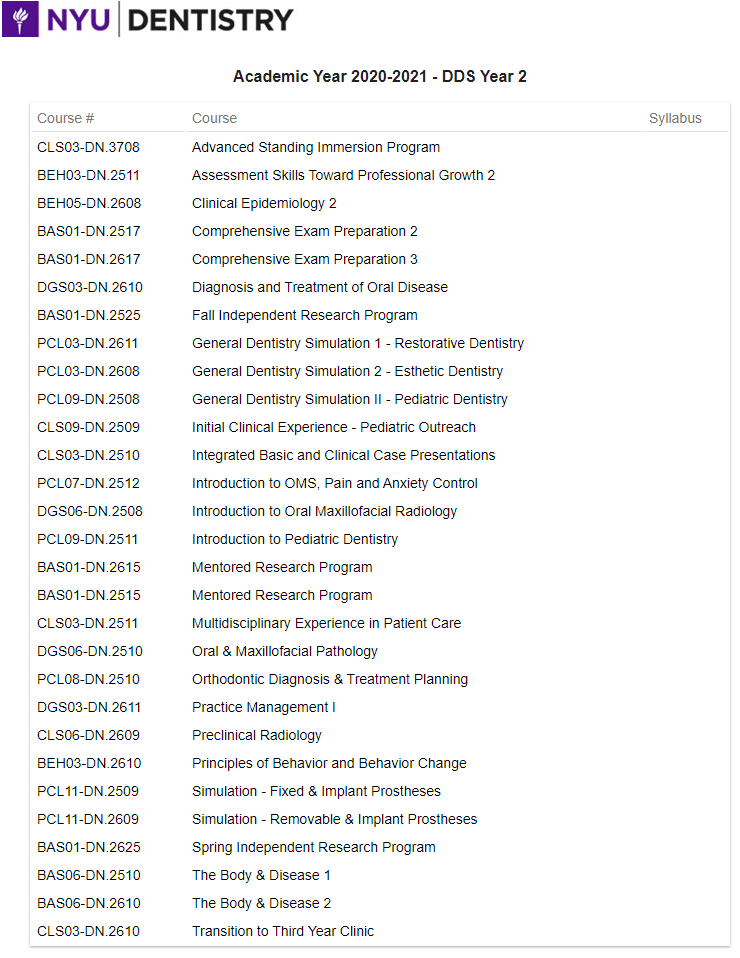Open Fall Independent Research Program
The image size is (740, 958).
pyautogui.click(x=304, y=315)
